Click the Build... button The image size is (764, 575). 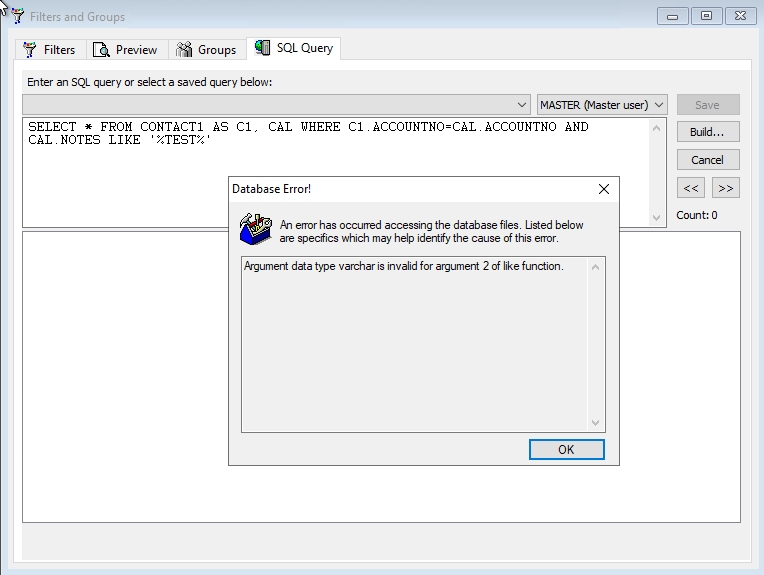(707, 132)
